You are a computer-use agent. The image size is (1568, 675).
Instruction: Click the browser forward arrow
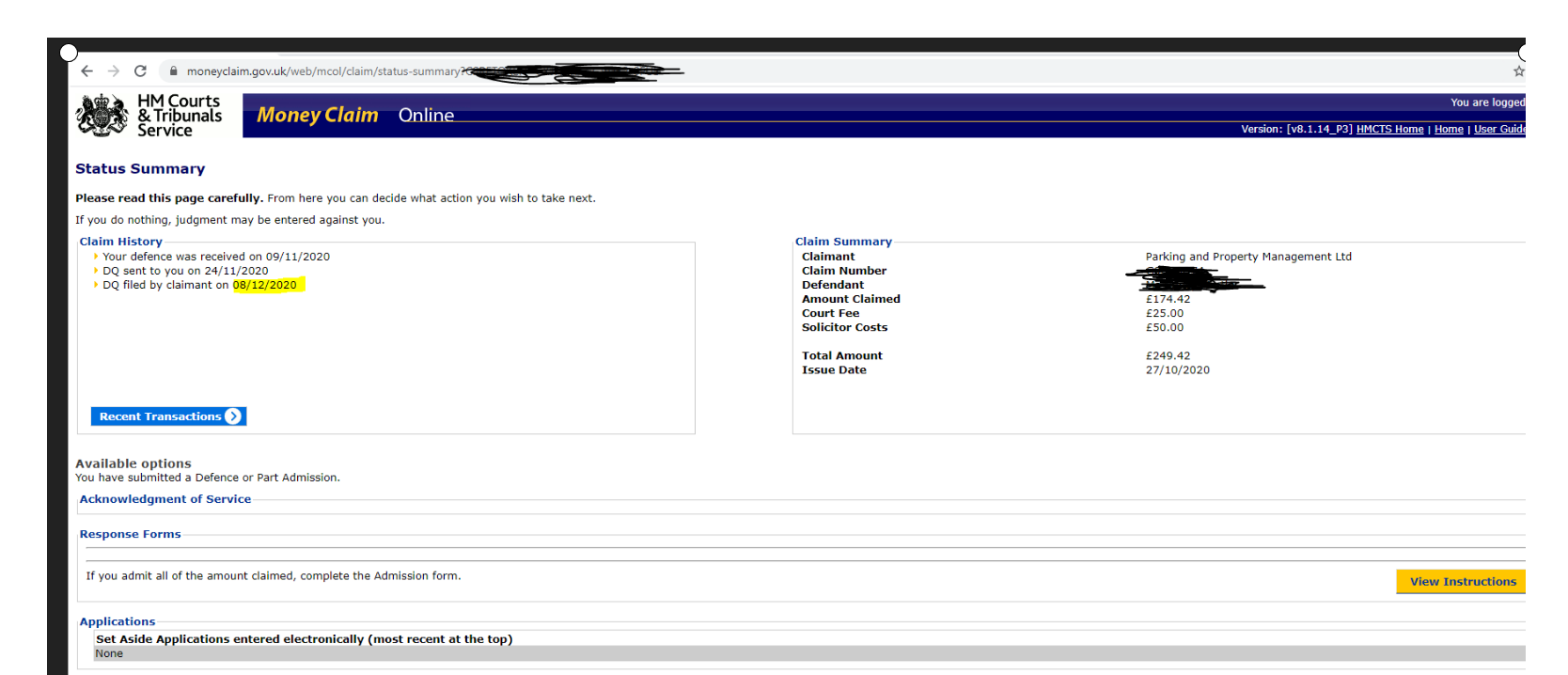pyautogui.click(x=114, y=71)
